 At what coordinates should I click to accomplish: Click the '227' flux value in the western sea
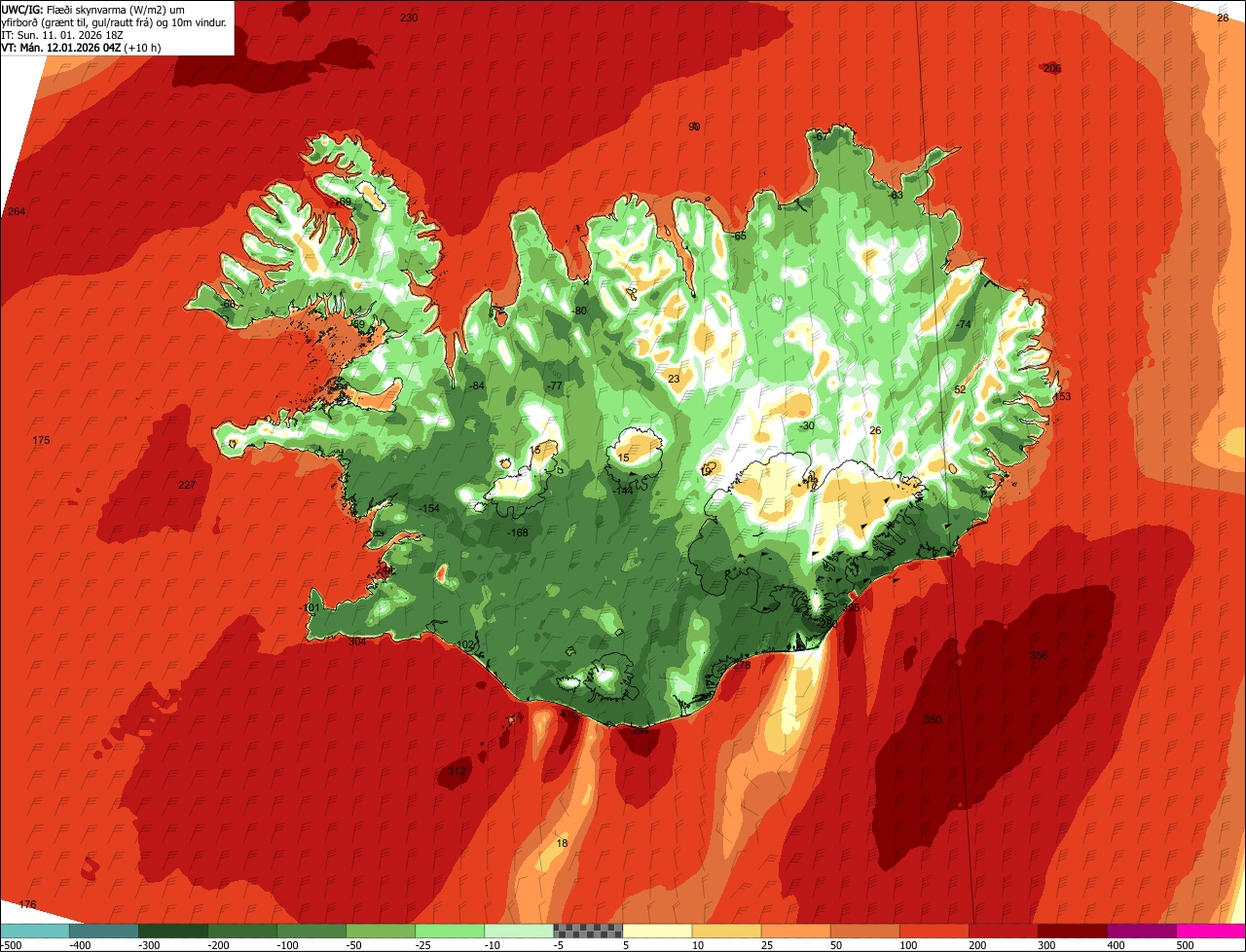pyautogui.click(x=187, y=485)
